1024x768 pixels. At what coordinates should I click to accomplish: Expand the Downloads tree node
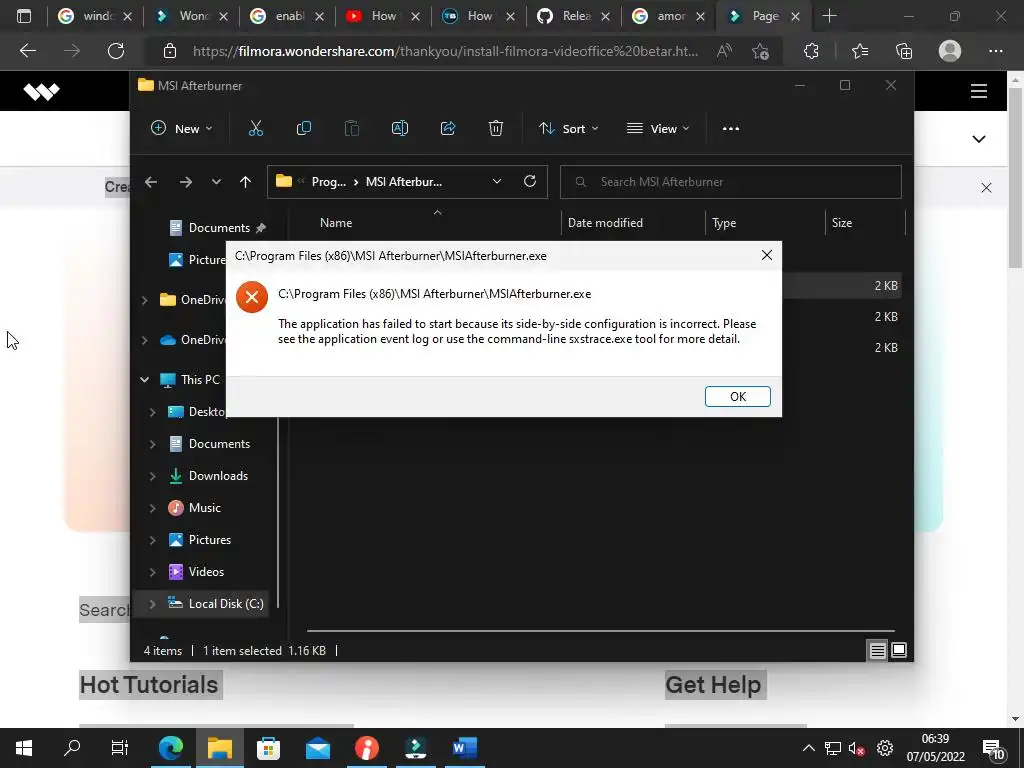pyautogui.click(x=152, y=476)
